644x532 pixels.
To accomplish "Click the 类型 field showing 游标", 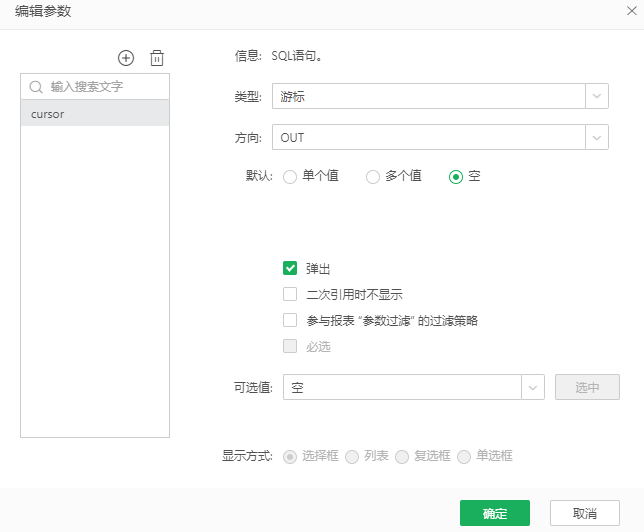I will coord(427,96).
